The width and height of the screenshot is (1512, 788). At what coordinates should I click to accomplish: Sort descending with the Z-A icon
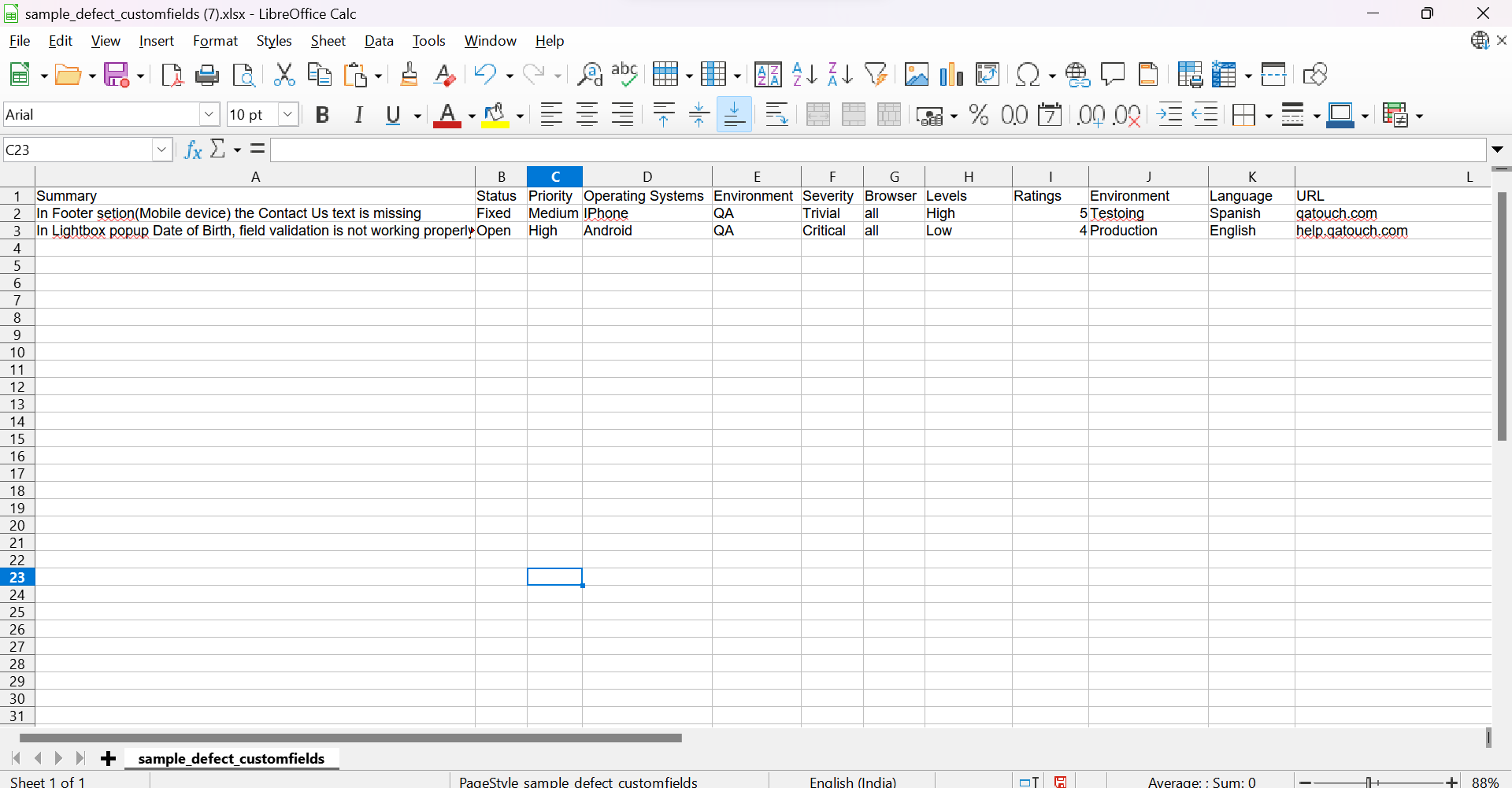pos(840,75)
